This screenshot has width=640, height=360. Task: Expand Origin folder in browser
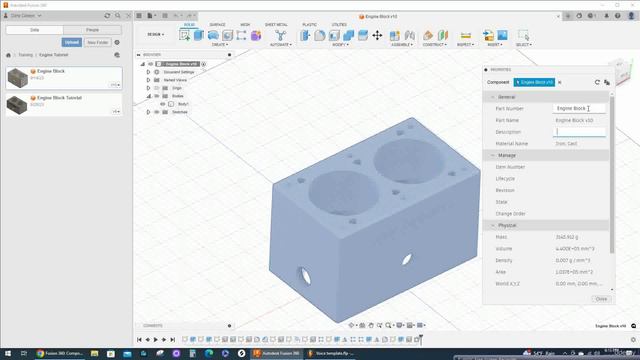coord(149,88)
